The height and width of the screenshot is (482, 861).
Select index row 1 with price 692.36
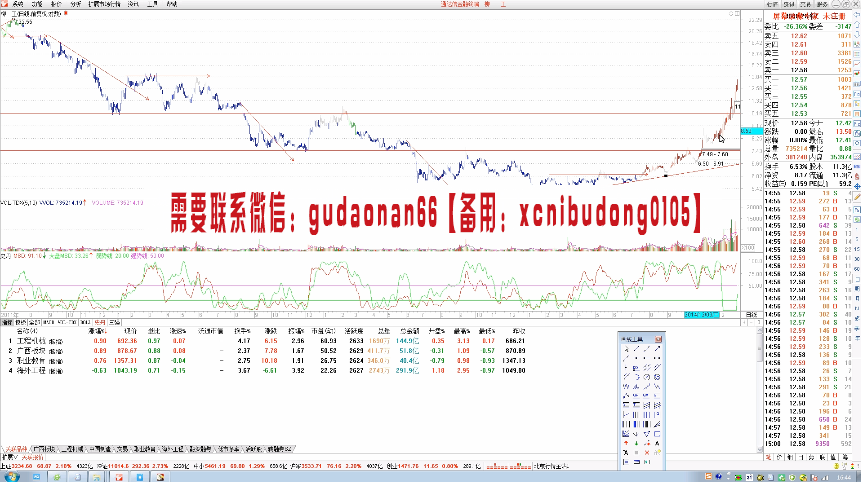(267, 341)
